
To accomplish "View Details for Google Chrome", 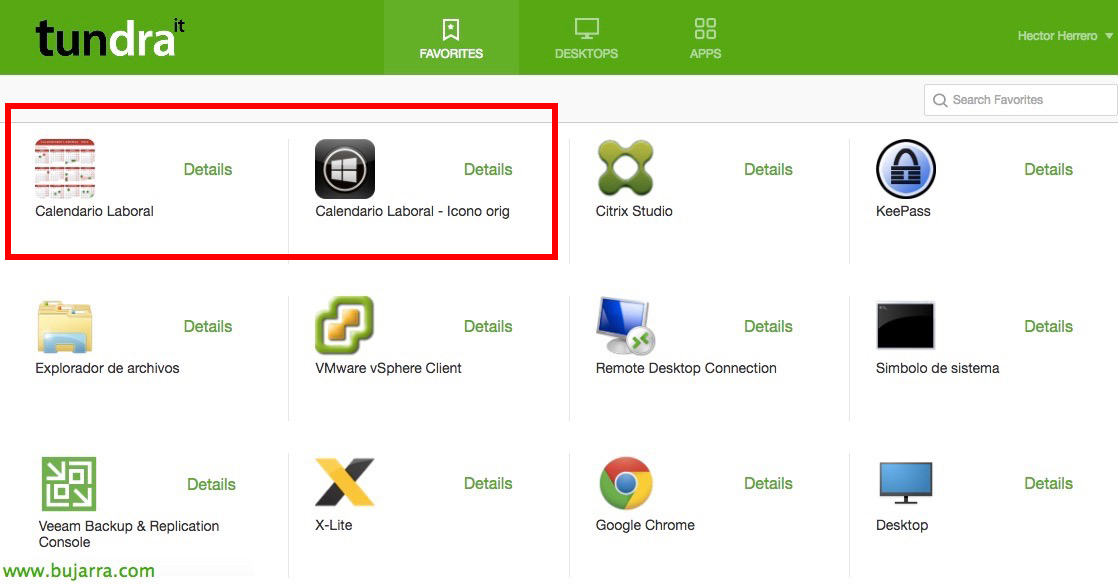I will pyautogui.click(x=768, y=483).
